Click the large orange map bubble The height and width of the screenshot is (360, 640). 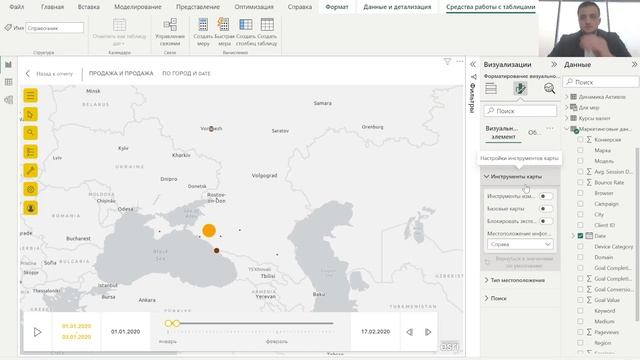(209, 230)
